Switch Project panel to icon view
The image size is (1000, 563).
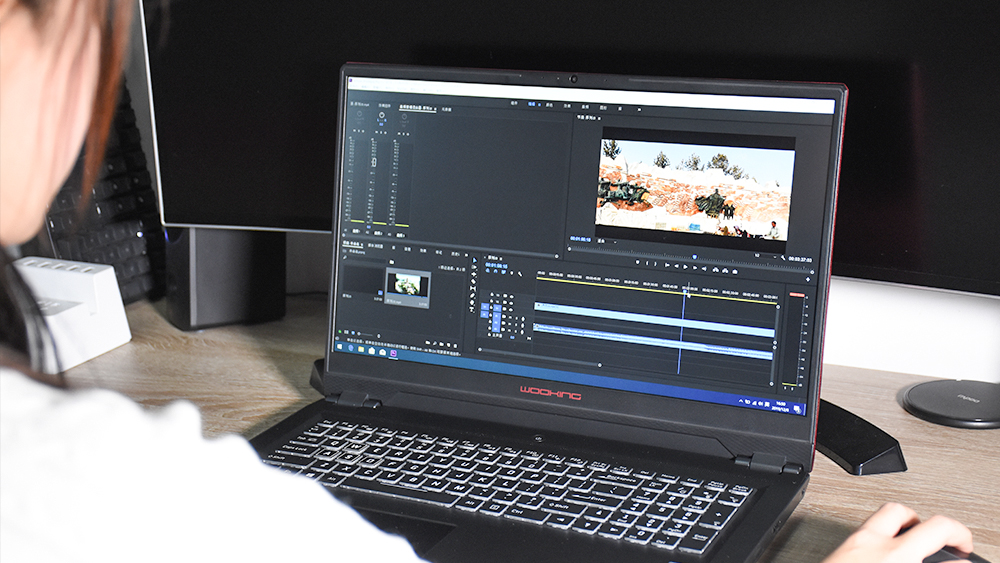353,333
